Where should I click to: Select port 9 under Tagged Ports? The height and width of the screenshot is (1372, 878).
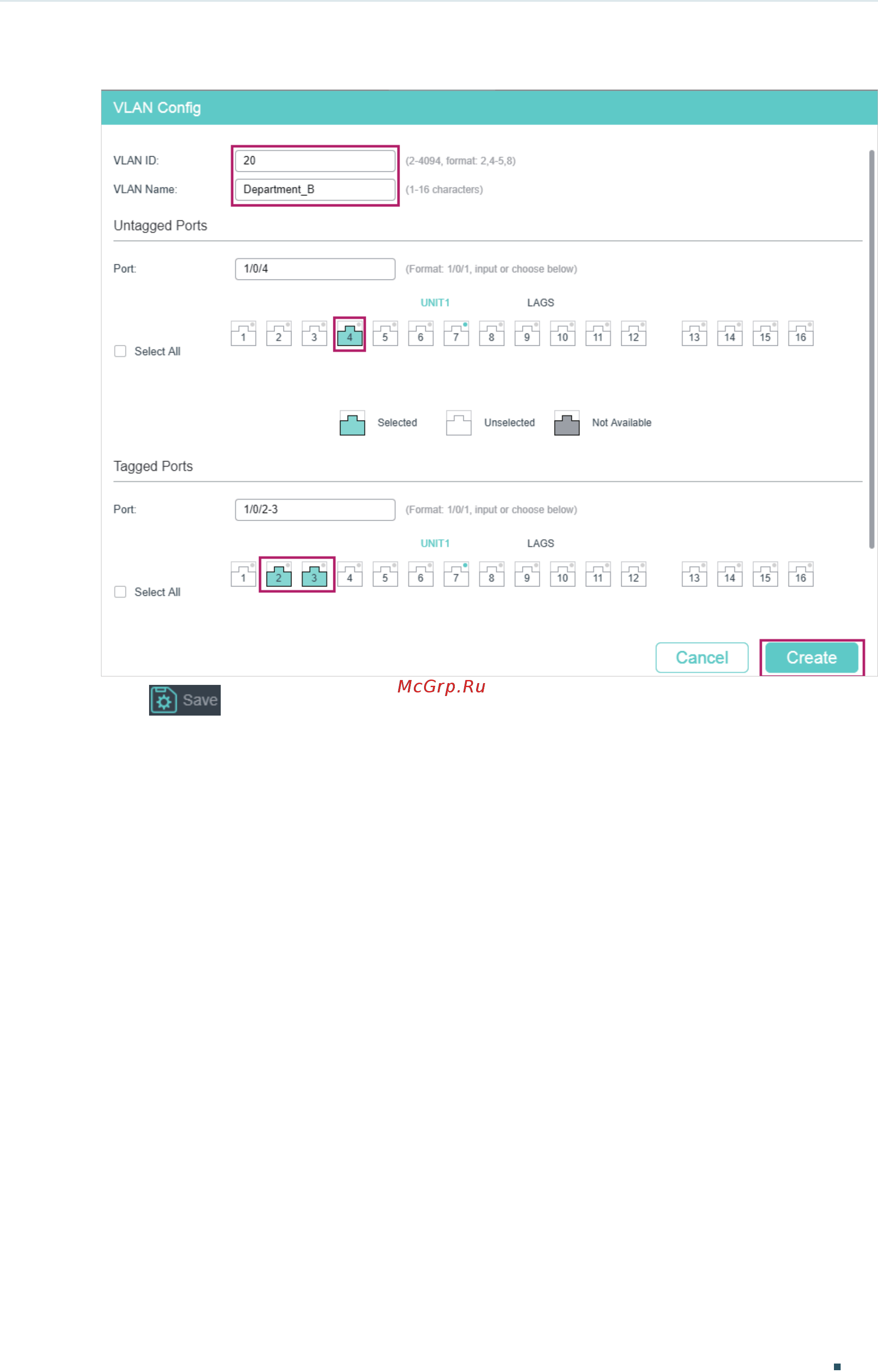[527, 574]
